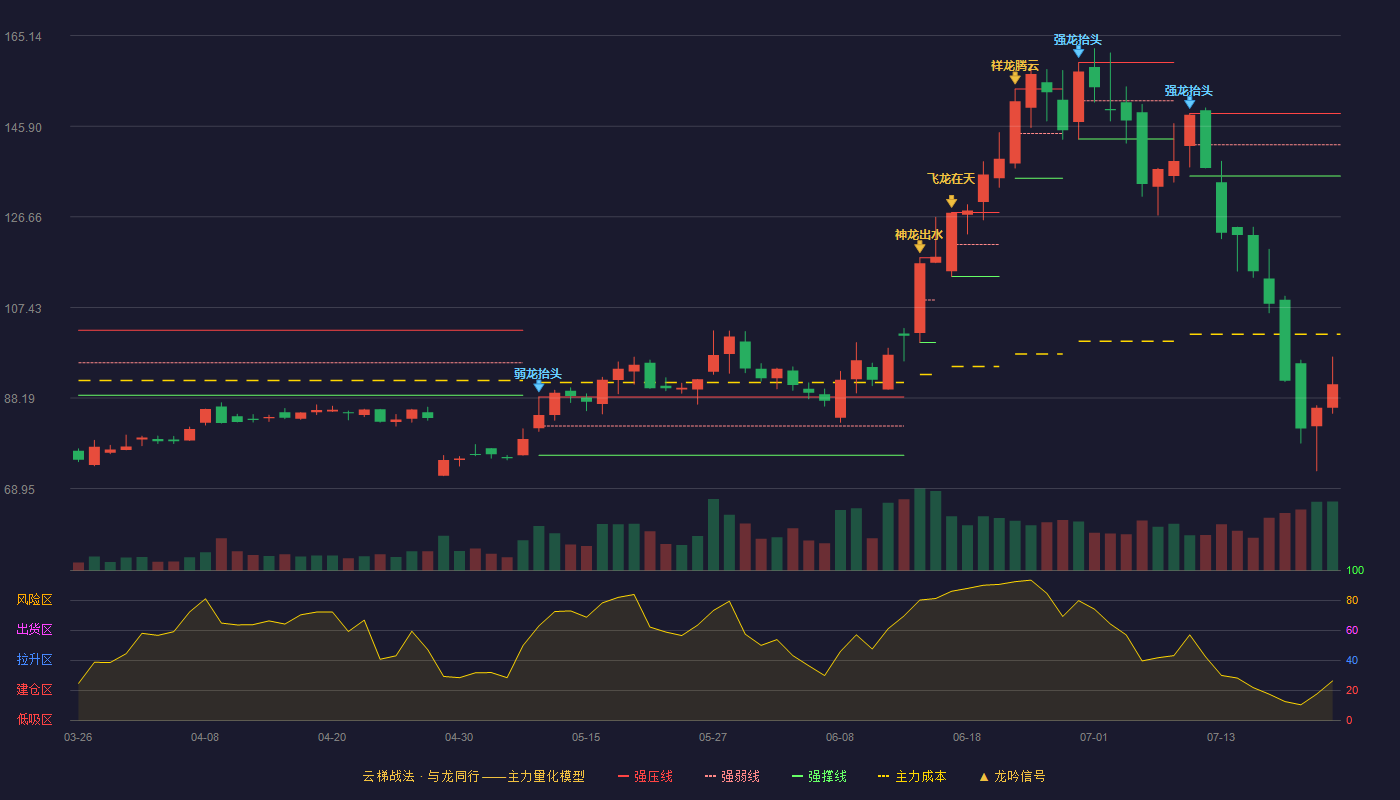
Task: Toggle the 强压线 legend entry
Action: tap(645, 776)
